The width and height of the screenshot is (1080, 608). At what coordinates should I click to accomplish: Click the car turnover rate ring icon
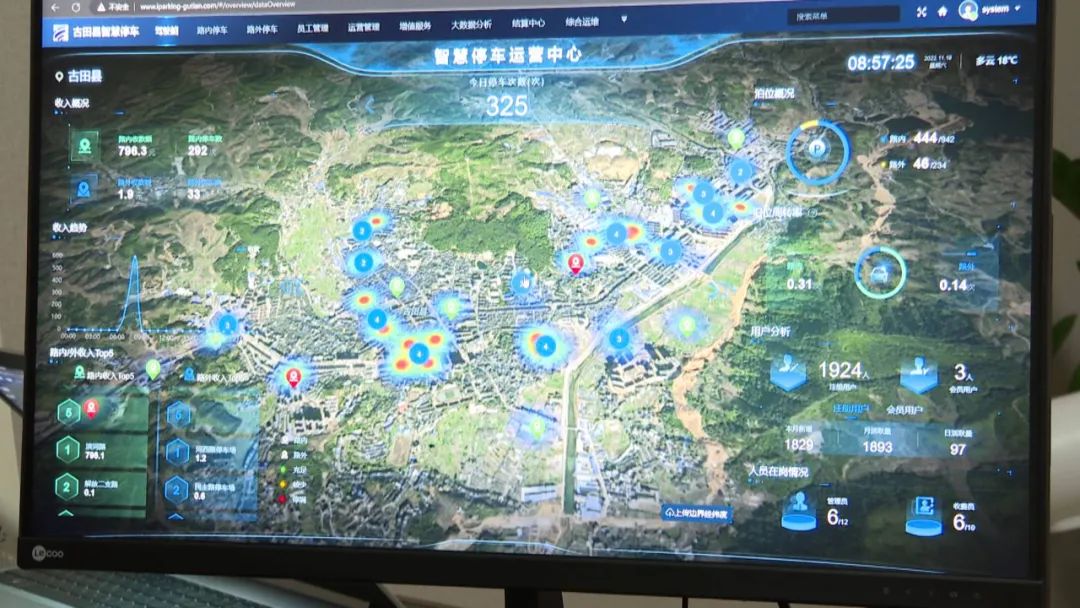[x=880, y=272]
